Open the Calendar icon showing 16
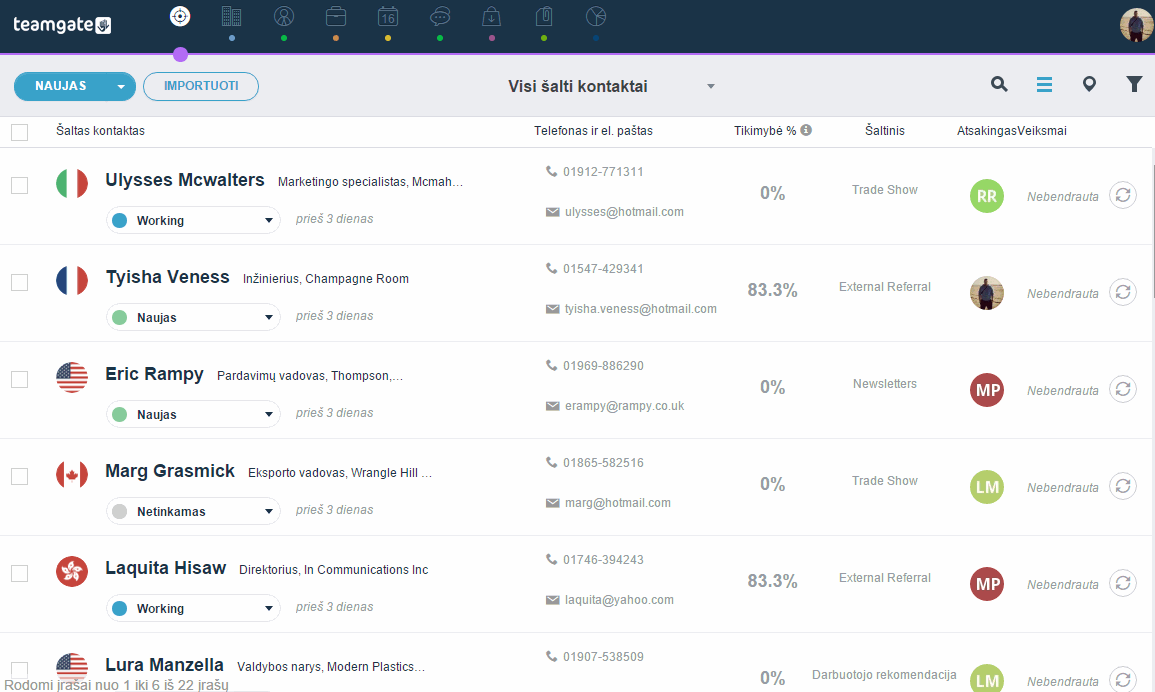Image resolution: width=1155 pixels, height=692 pixels. tap(387, 16)
